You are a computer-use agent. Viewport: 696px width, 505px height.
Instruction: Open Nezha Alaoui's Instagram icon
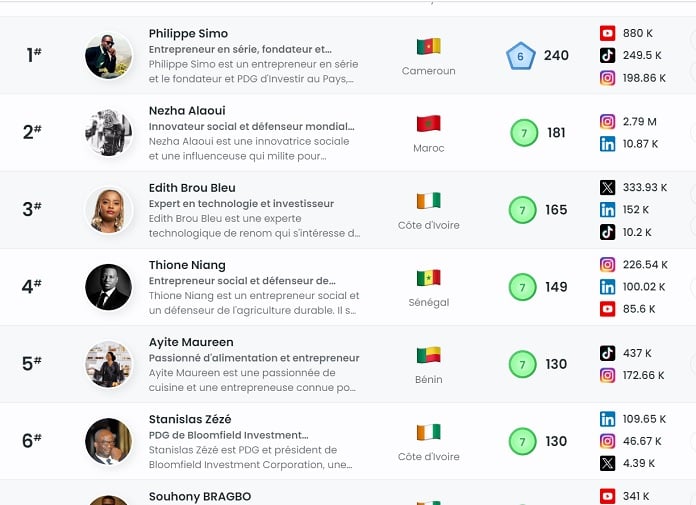607,122
